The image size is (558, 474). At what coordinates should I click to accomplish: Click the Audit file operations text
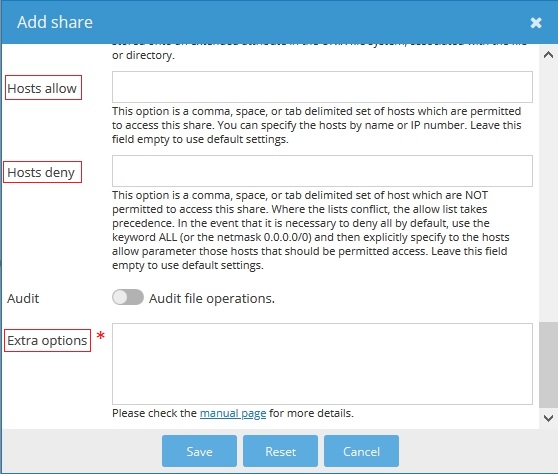pyautogui.click(x=212, y=298)
